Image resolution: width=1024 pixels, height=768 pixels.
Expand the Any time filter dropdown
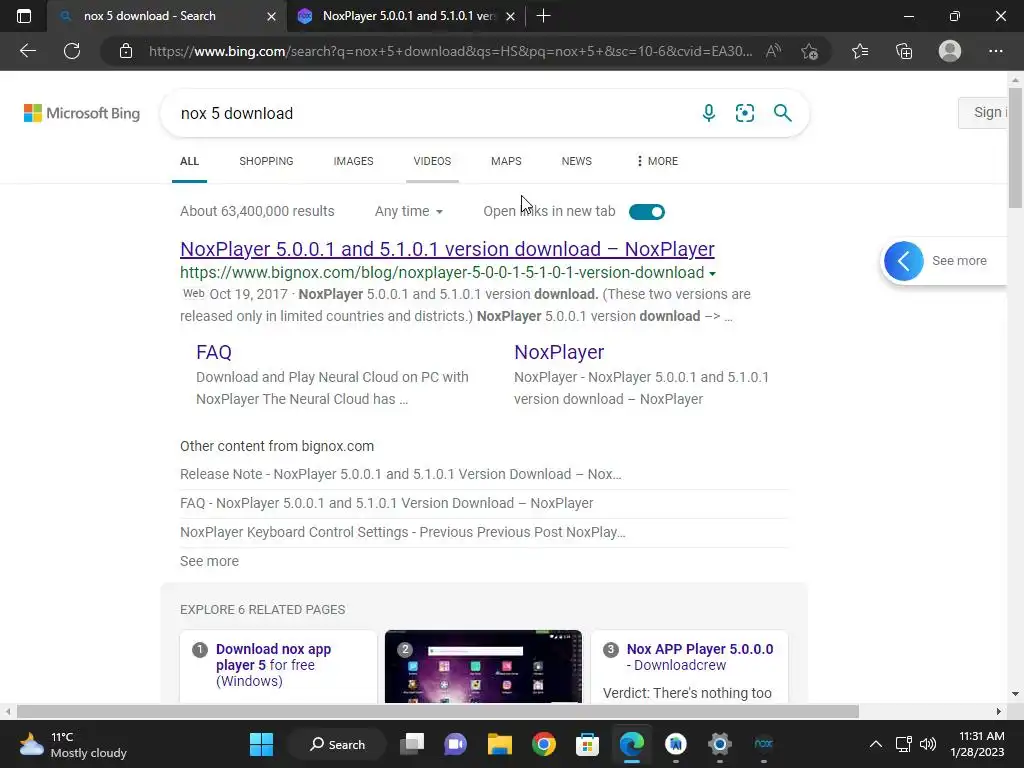(x=409, y=211)
